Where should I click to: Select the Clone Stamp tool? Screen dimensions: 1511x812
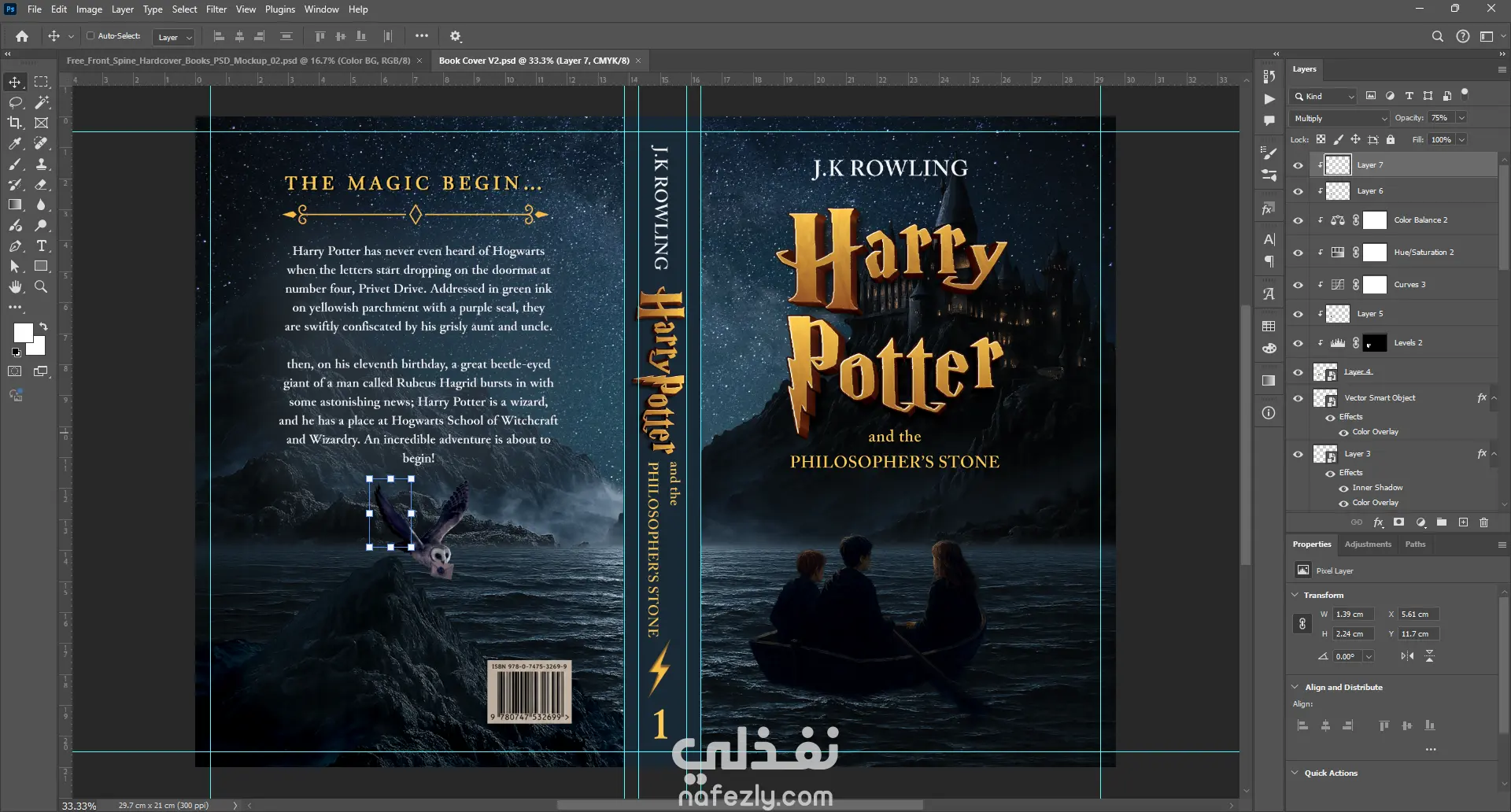(41, 164)
